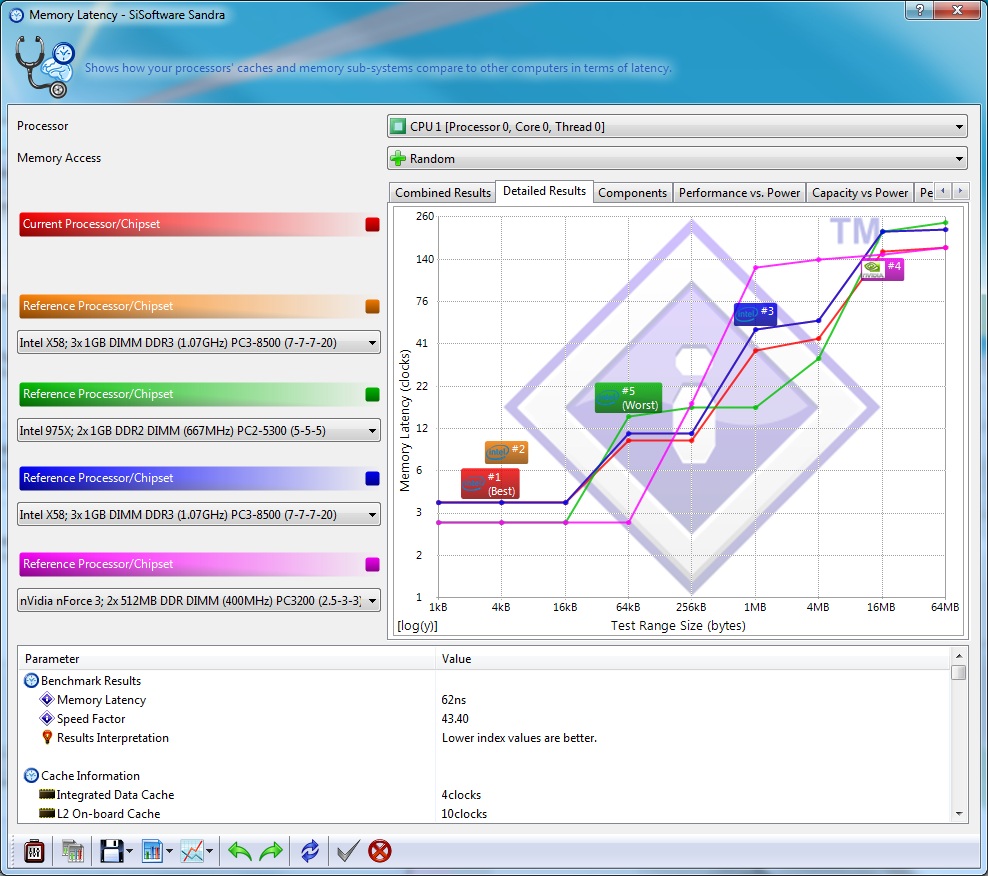Open green reference Intel 975X dropdown
The width and height of the screenshot is (988, 876).
point(198,430)
